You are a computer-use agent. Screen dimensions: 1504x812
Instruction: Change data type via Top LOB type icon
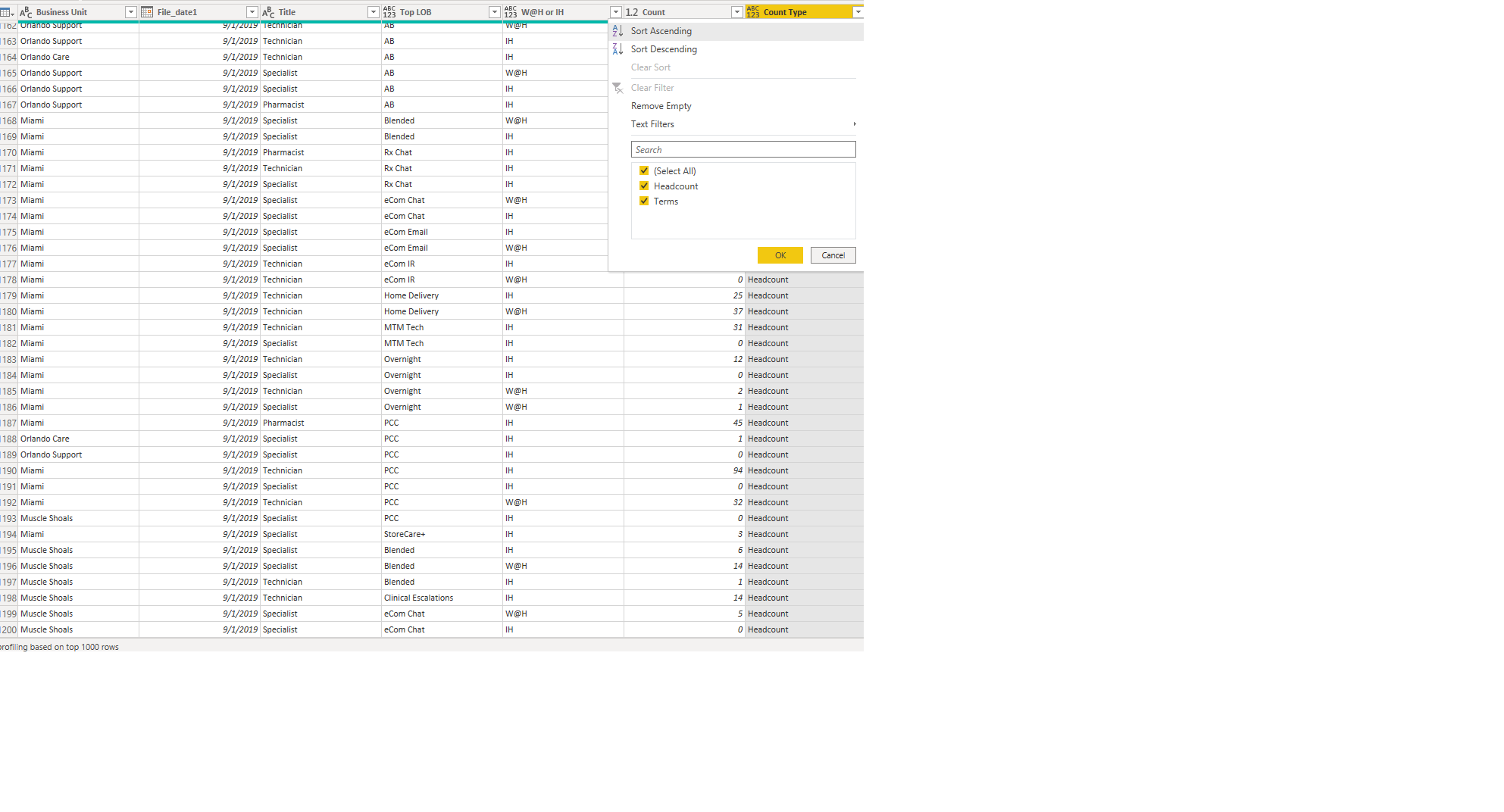(x=389, y=12)
